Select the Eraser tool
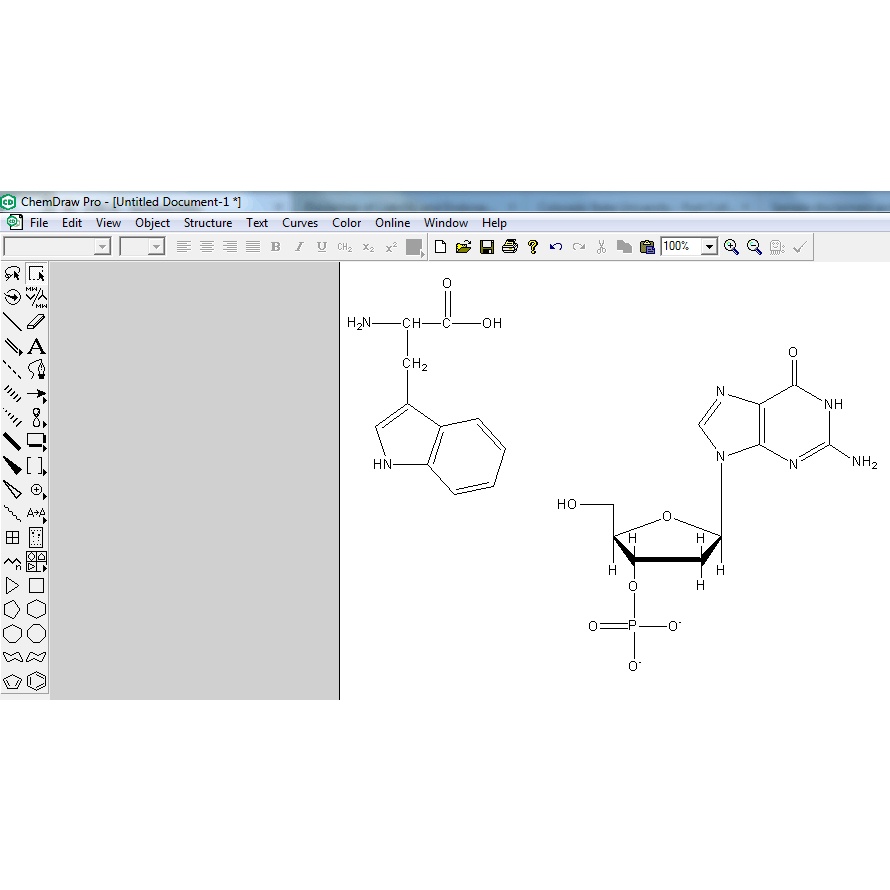This screenshot has height=890, width=890. point(36,322)
